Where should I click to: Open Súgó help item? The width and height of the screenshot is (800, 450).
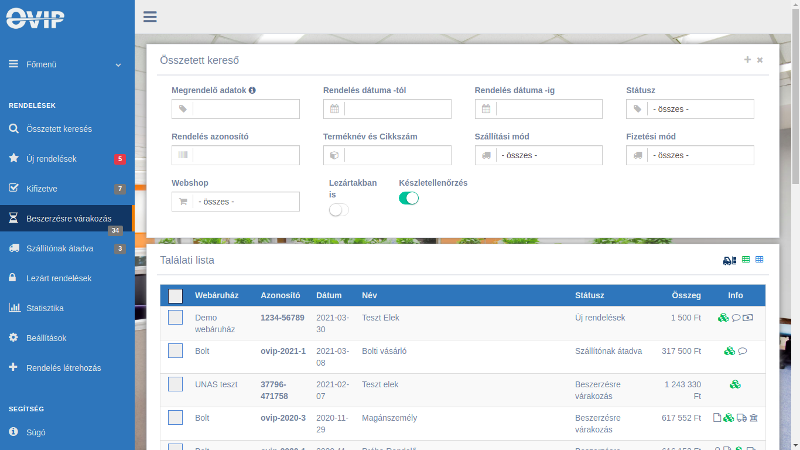(67, 432)
